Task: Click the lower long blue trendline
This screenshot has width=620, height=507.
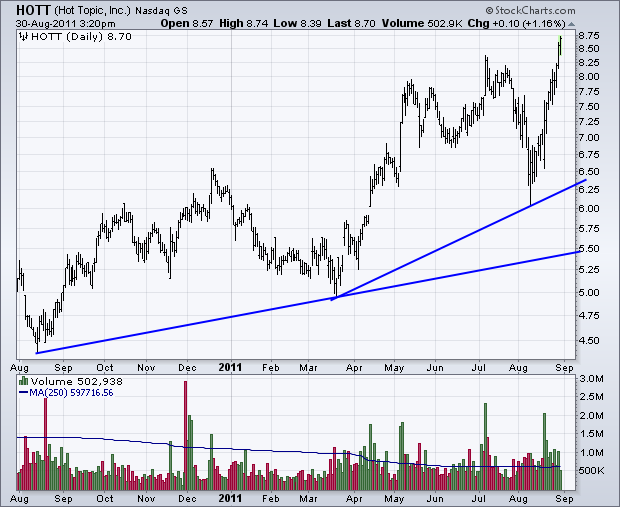Action: pos(308,302)
